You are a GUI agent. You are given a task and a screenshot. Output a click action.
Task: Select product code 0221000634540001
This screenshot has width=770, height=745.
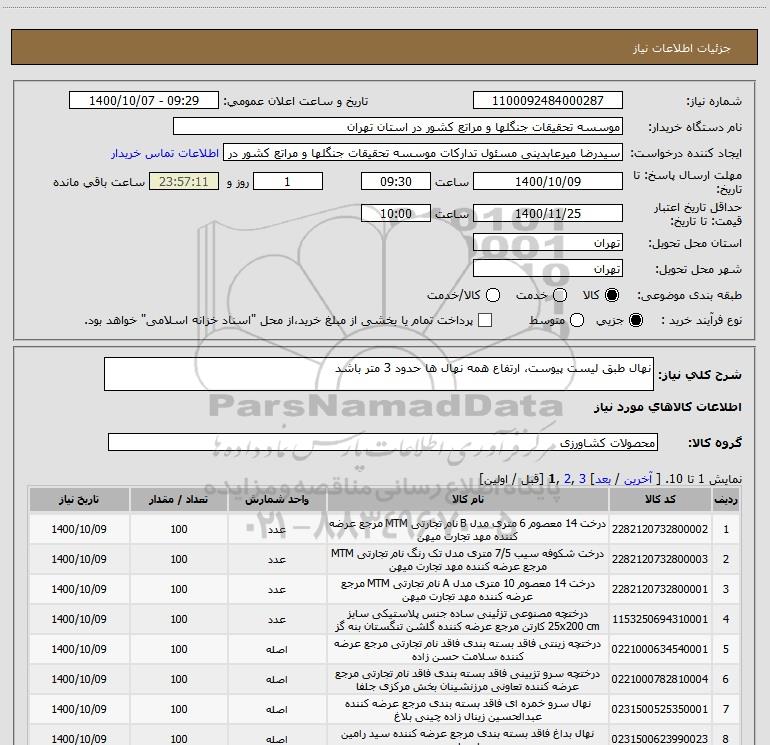[x=660, y=649]
